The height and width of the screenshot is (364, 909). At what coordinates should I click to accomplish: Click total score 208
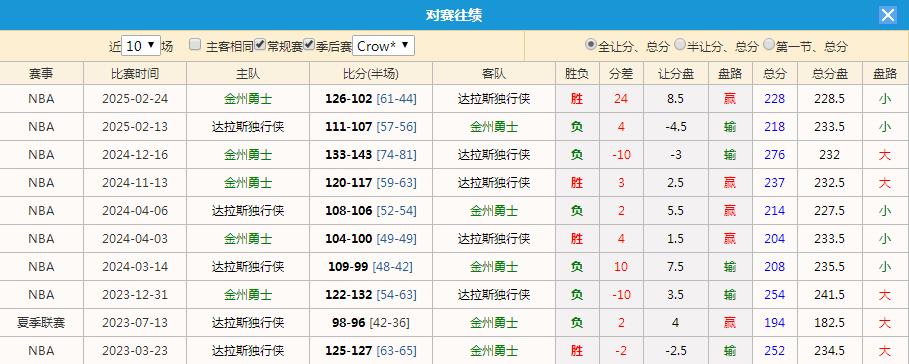(x=775, y=267)
